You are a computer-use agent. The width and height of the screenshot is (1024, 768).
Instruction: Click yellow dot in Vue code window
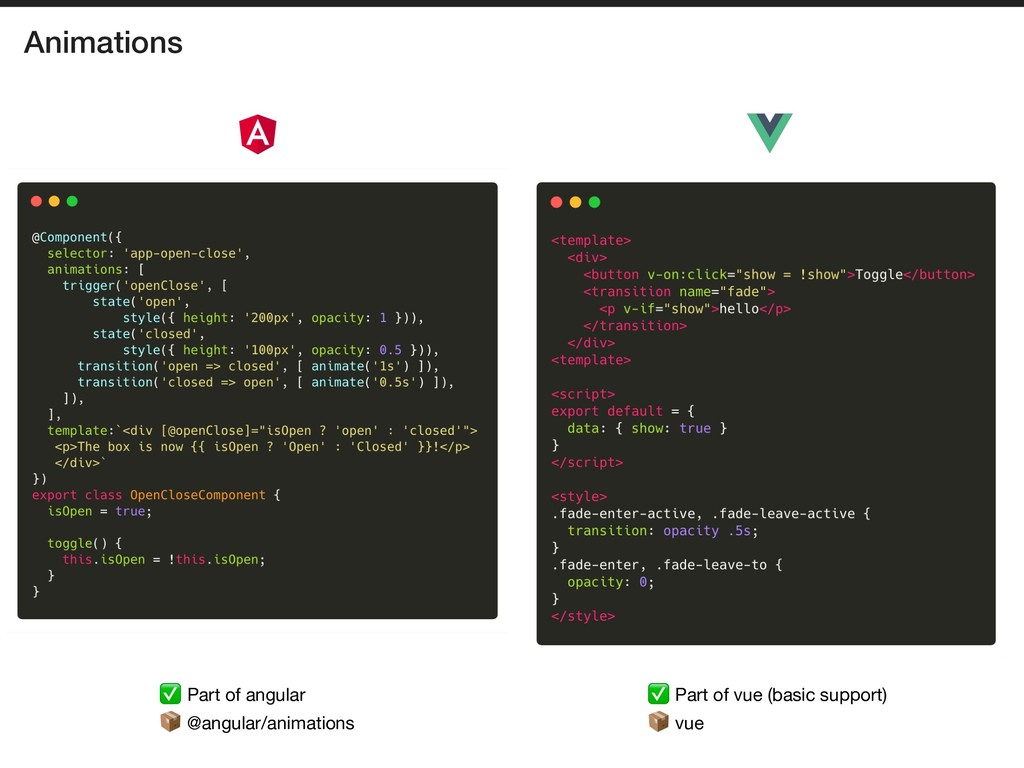(x=575, y=202)
